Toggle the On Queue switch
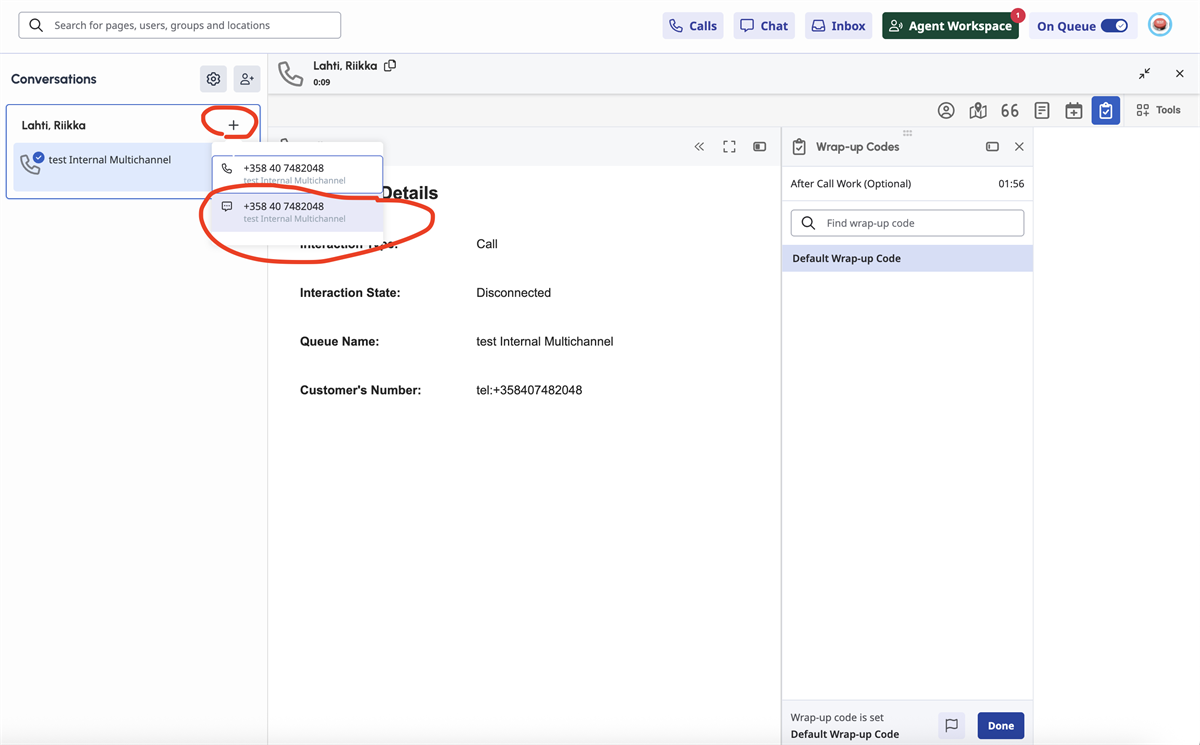Image resolution: width=1200 pixels, height=745 pixels. click(x=1113, y=26)
